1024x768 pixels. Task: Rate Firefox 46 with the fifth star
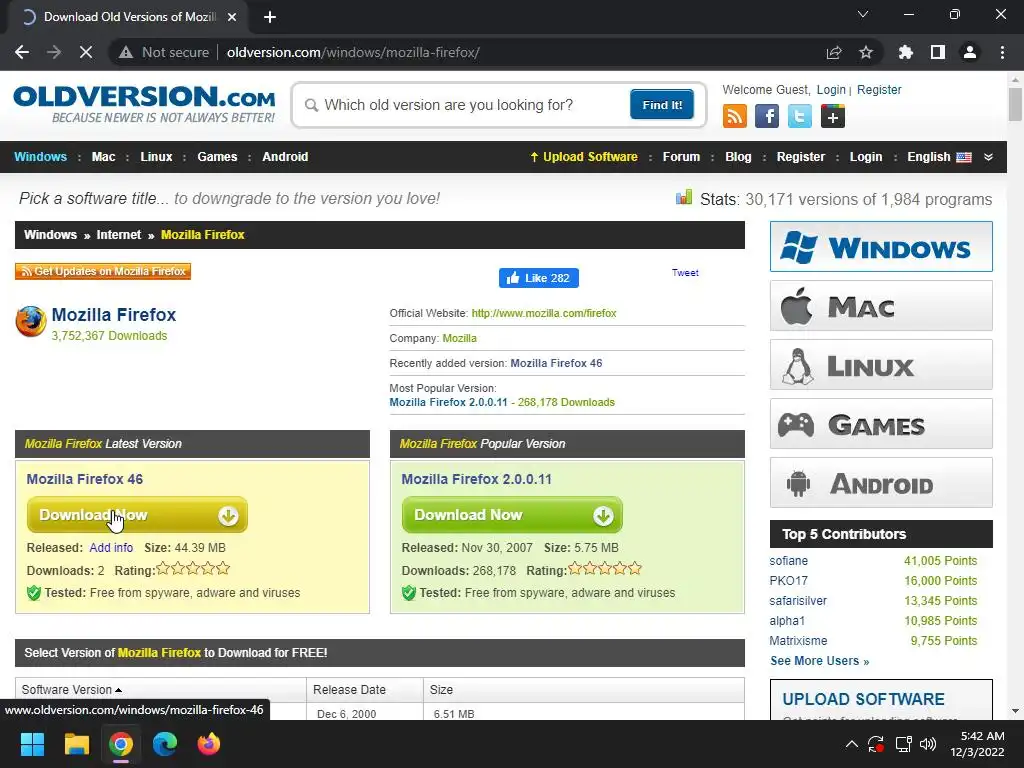point(223,569)
